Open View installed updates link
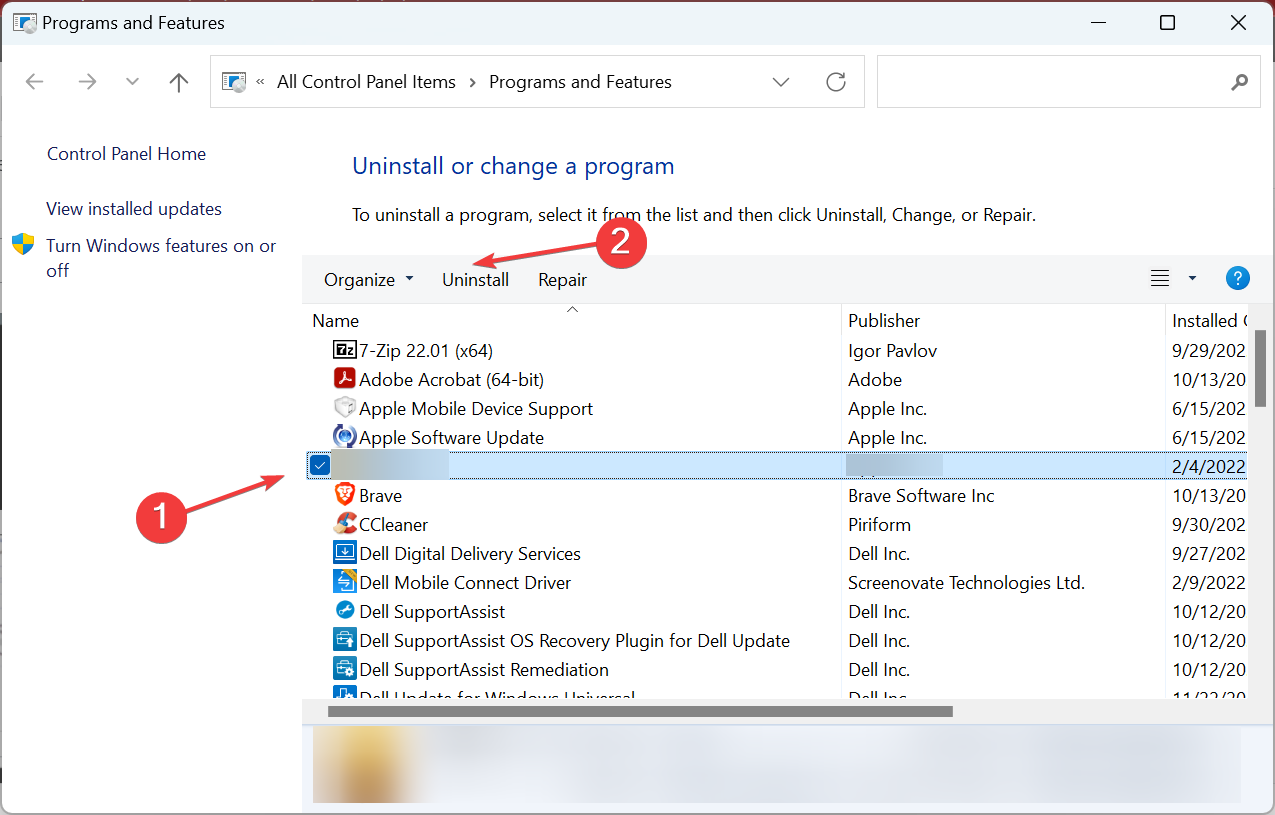 click(x=134, y=209)
